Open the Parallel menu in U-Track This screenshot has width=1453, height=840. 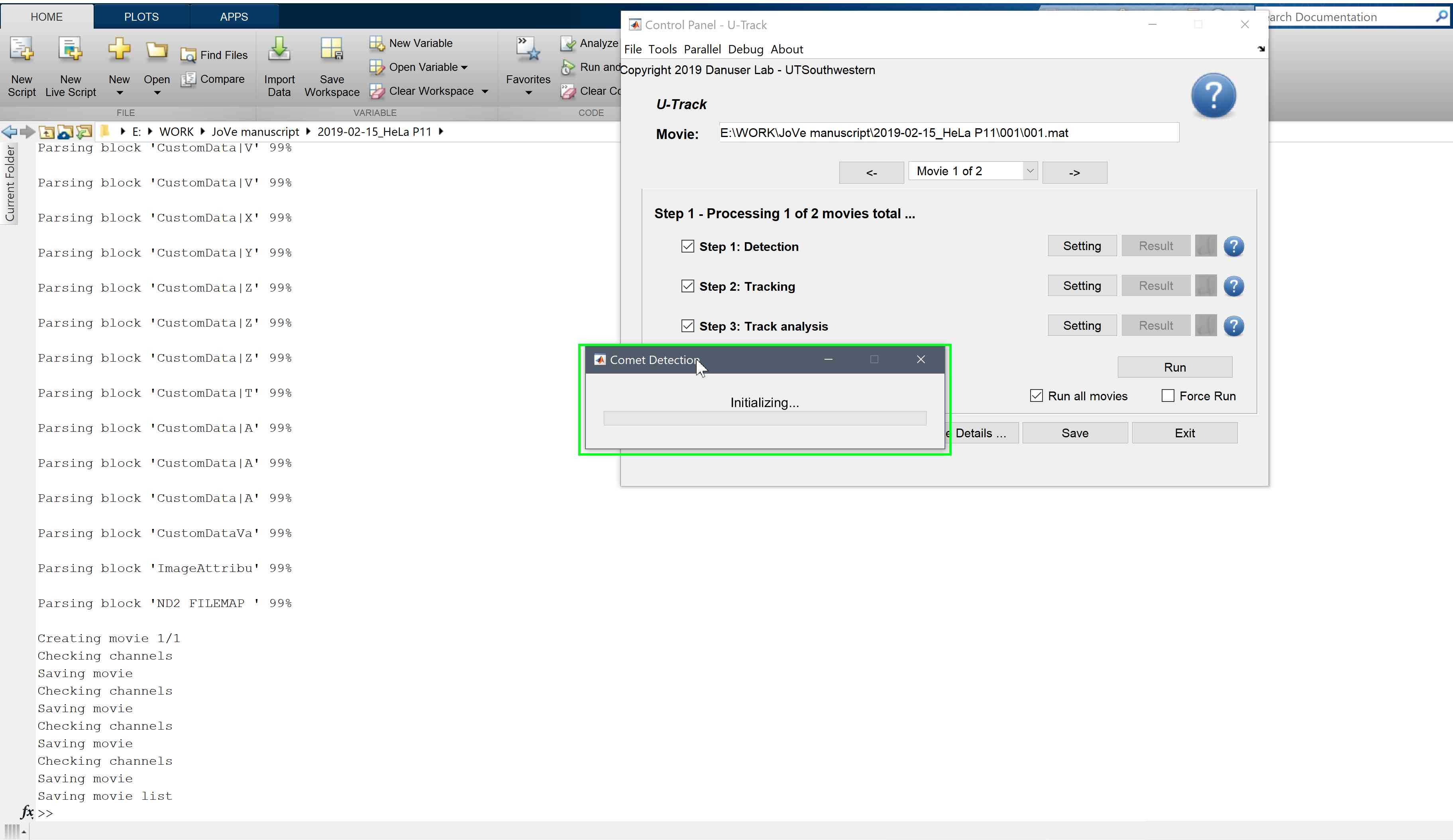[702, 49]
